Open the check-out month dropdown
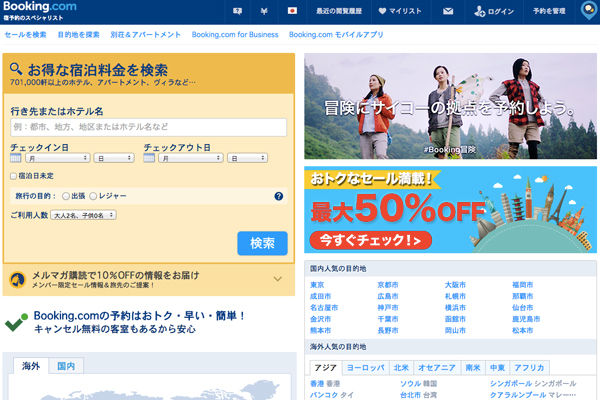The height and width of the screenshot is (400, 600). coord(191,158)
